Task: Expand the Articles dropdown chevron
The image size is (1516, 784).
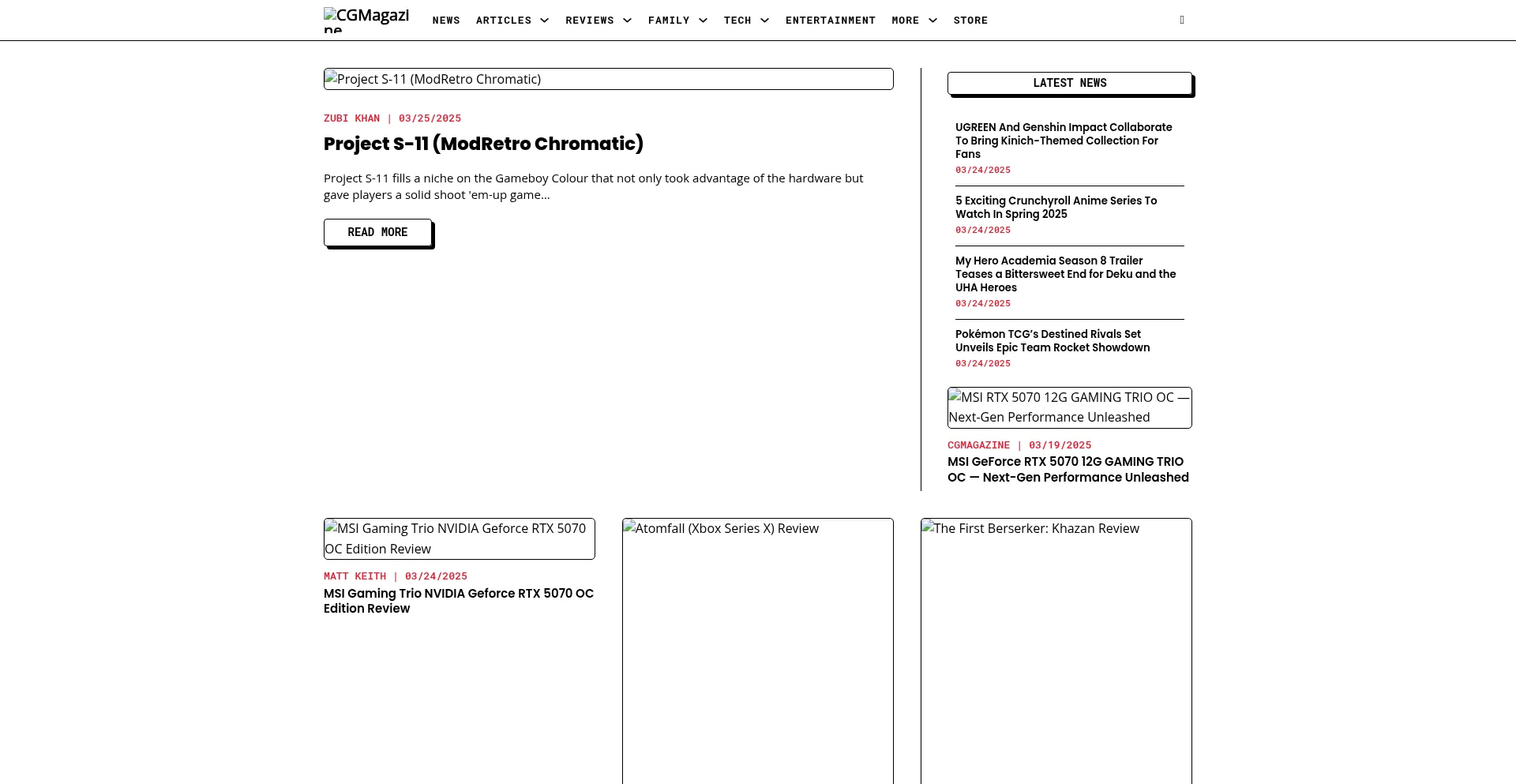Action: (544, 21)
